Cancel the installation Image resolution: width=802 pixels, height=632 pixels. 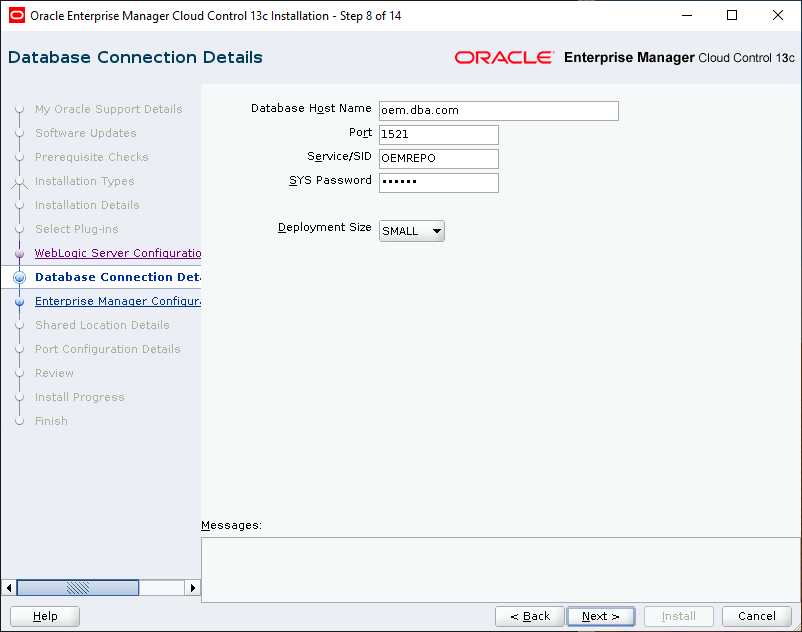pos(757,616)
